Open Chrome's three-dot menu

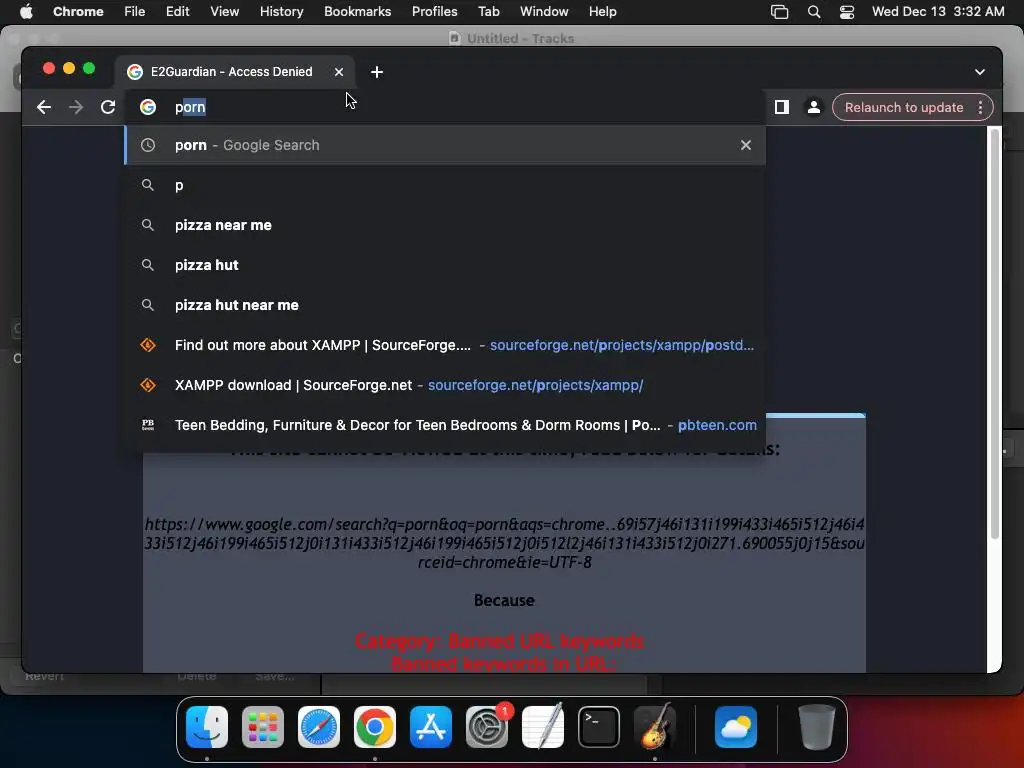[x=980, y=107]
